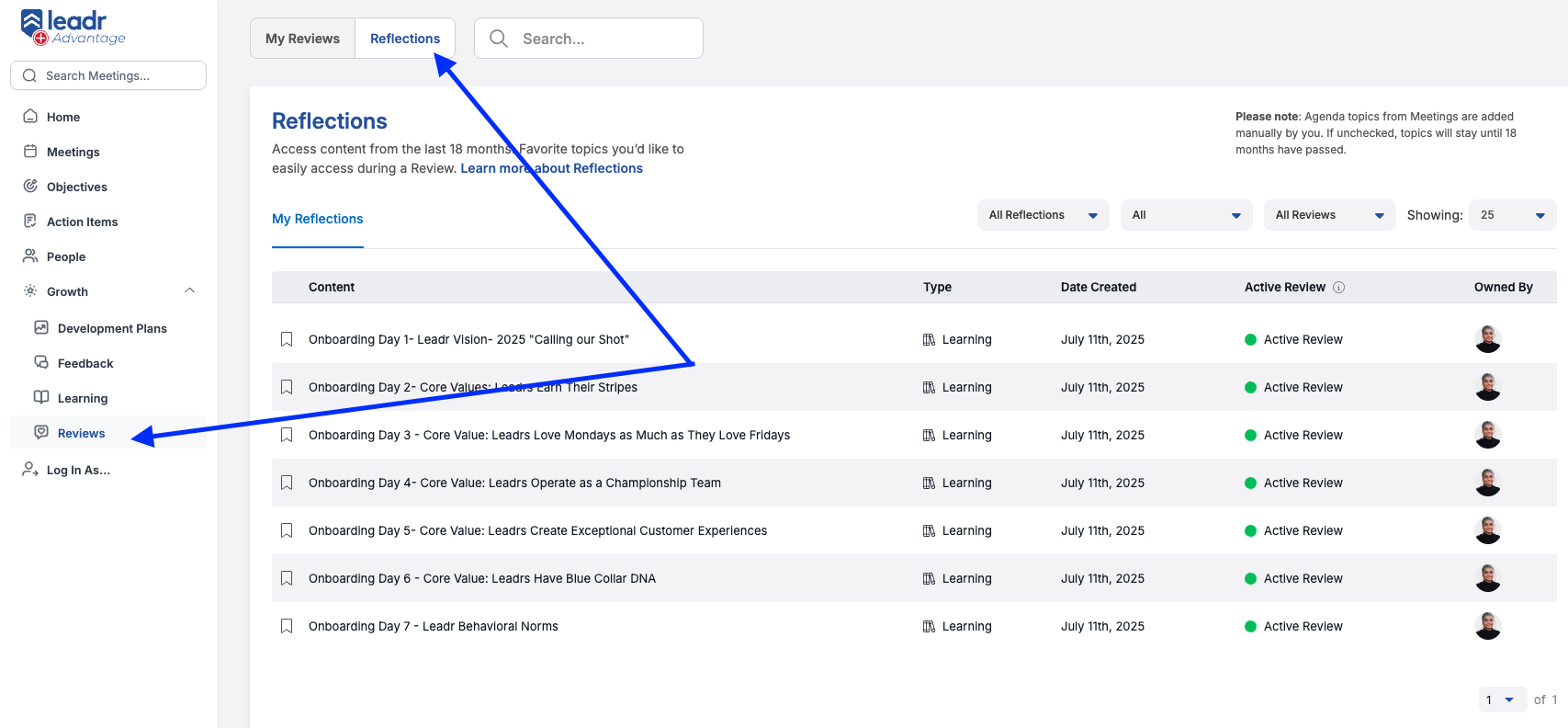This screenshot has width=1568, height=728.
Task: Click the Reviews icon in sidebar
Action: coord(41,432)
